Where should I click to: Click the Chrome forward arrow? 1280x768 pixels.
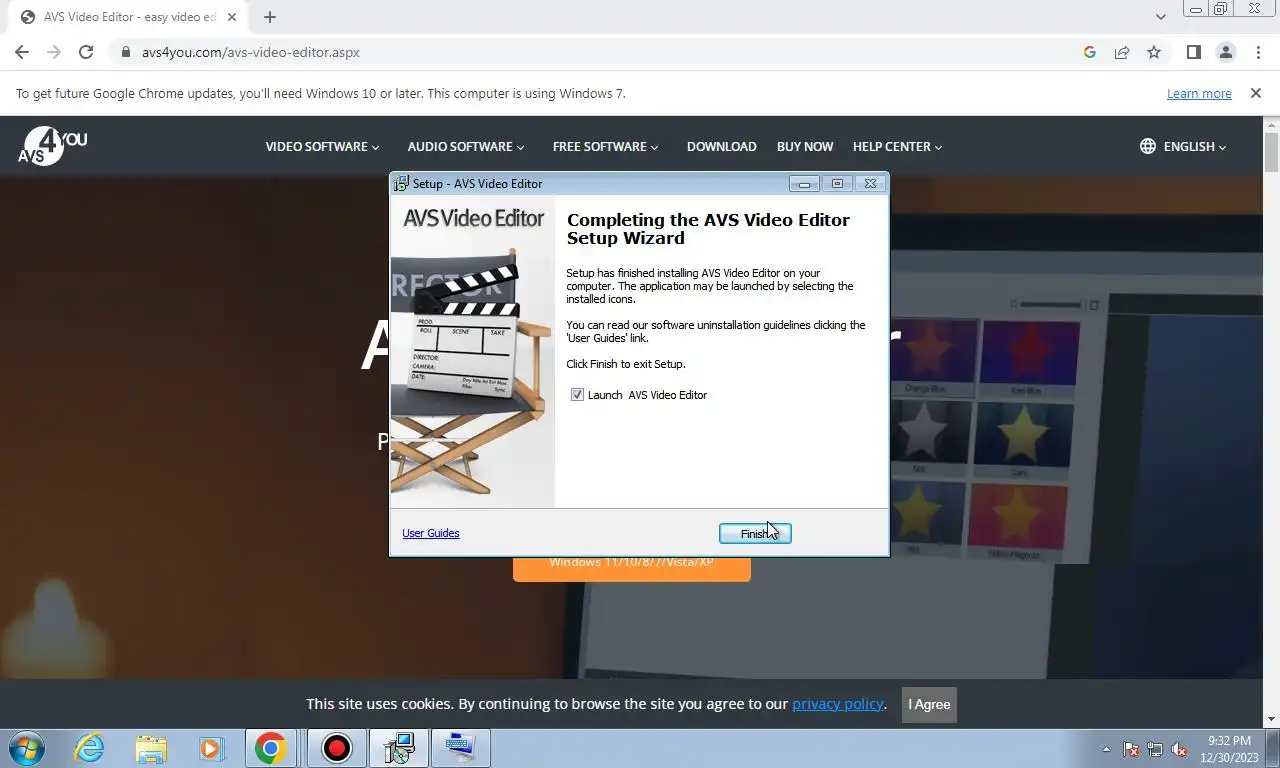pyautogui.click(x=54, y=52)
